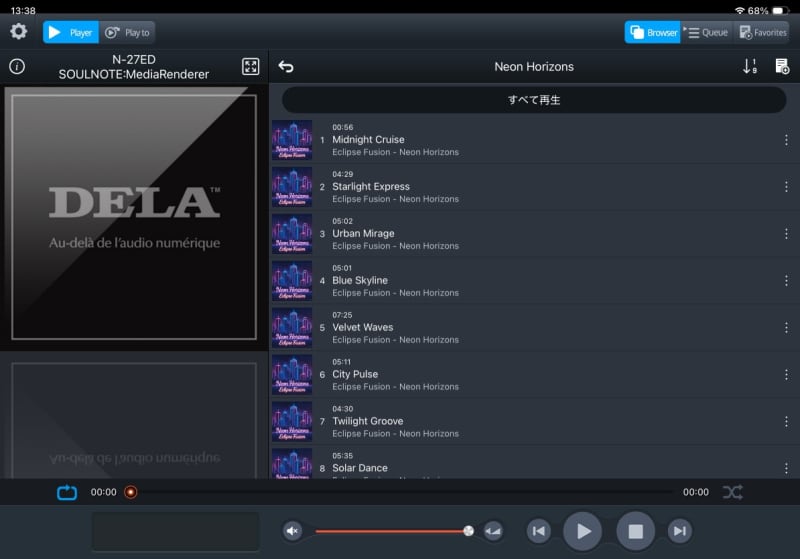Screen dimensions: 800x559
Task: Open the settings gear icon
Action: (x=18, y=32)
